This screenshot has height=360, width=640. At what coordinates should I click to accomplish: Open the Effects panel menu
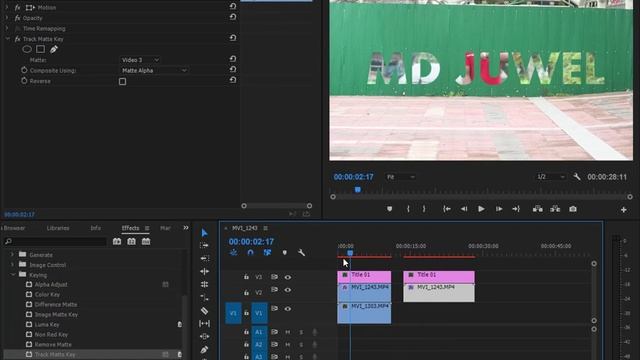pyautogui.click(x=147, y=228)
